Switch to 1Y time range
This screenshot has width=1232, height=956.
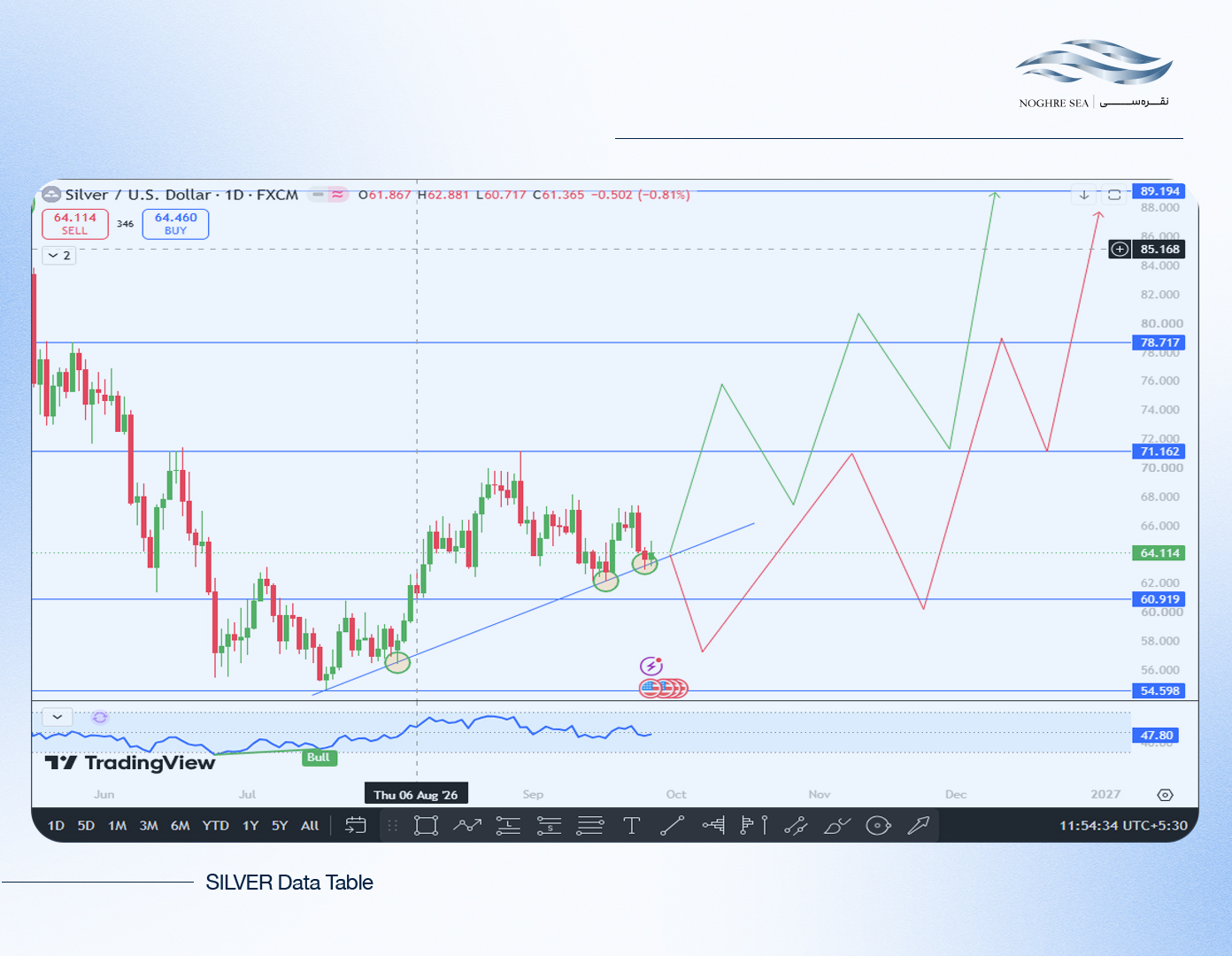(x=250, y=826)
